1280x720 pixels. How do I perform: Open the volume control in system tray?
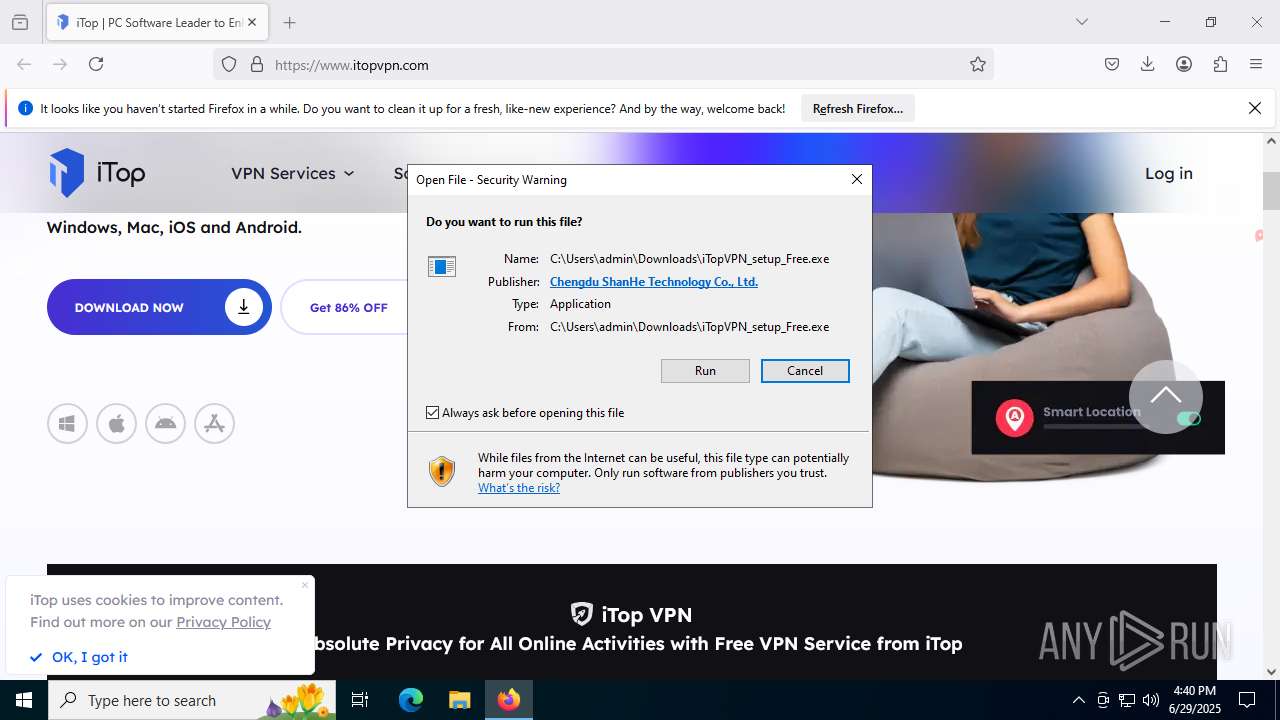point(1151,700)
